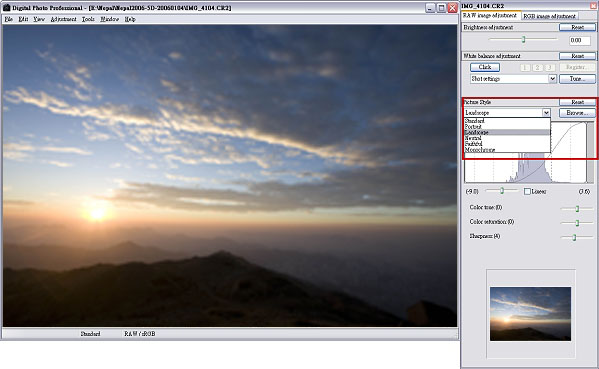Expand the Shot settings white balance dropdown
The height and width of the screenshot is (369, 599).
[x=552, y=79]
